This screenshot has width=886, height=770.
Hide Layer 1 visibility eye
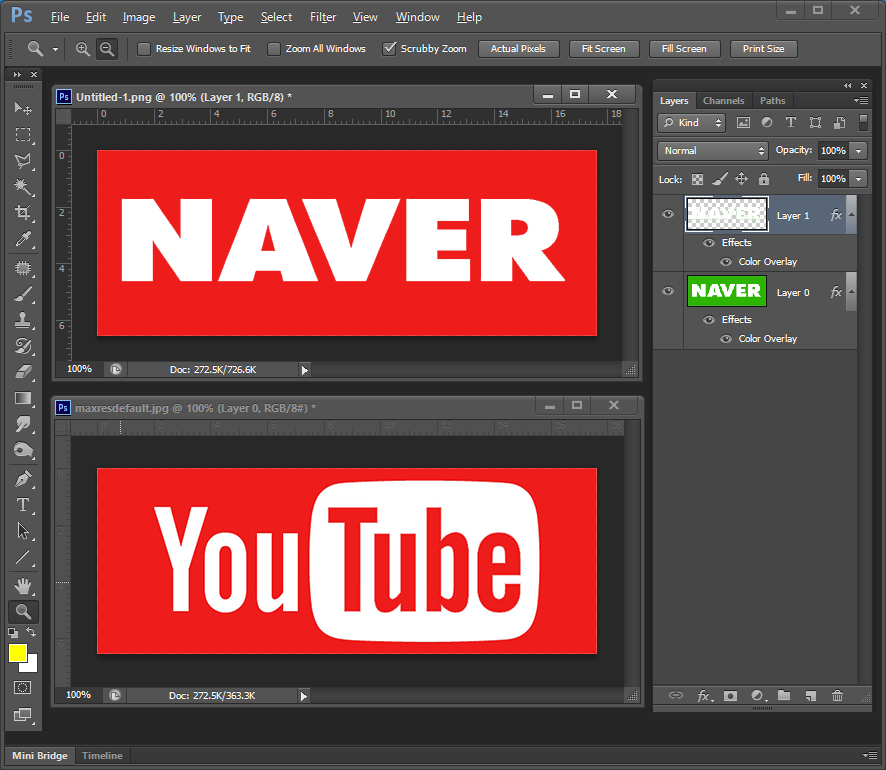(668, 214)
